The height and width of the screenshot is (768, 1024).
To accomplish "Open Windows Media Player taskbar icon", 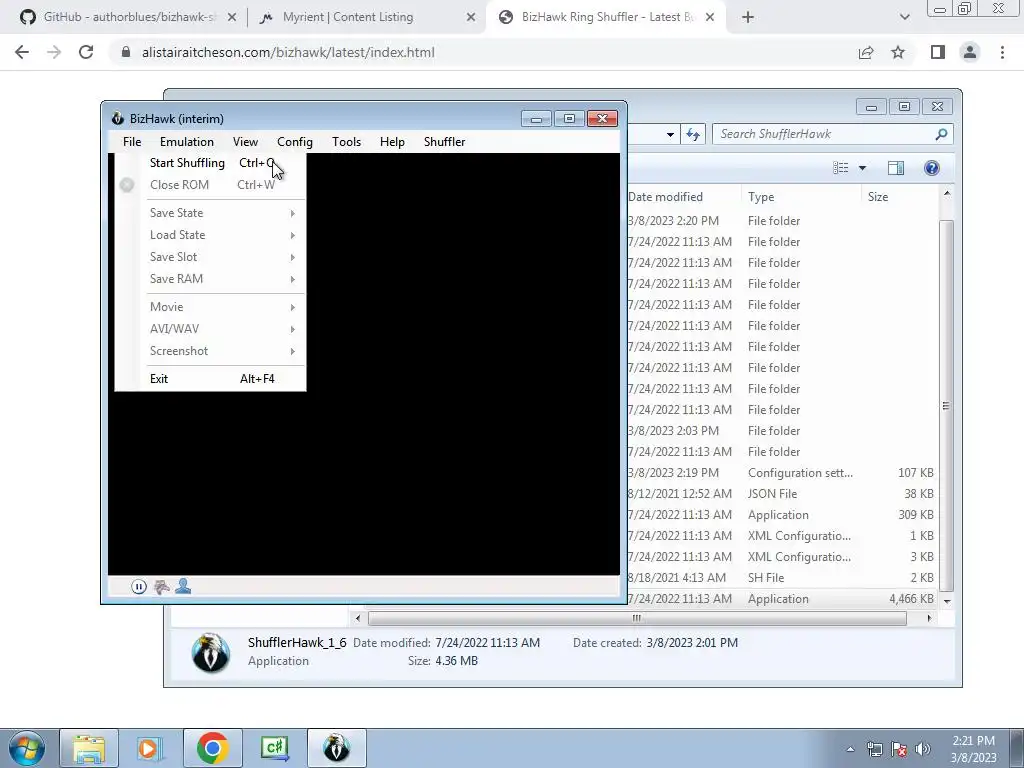I will tap(149, 748).
